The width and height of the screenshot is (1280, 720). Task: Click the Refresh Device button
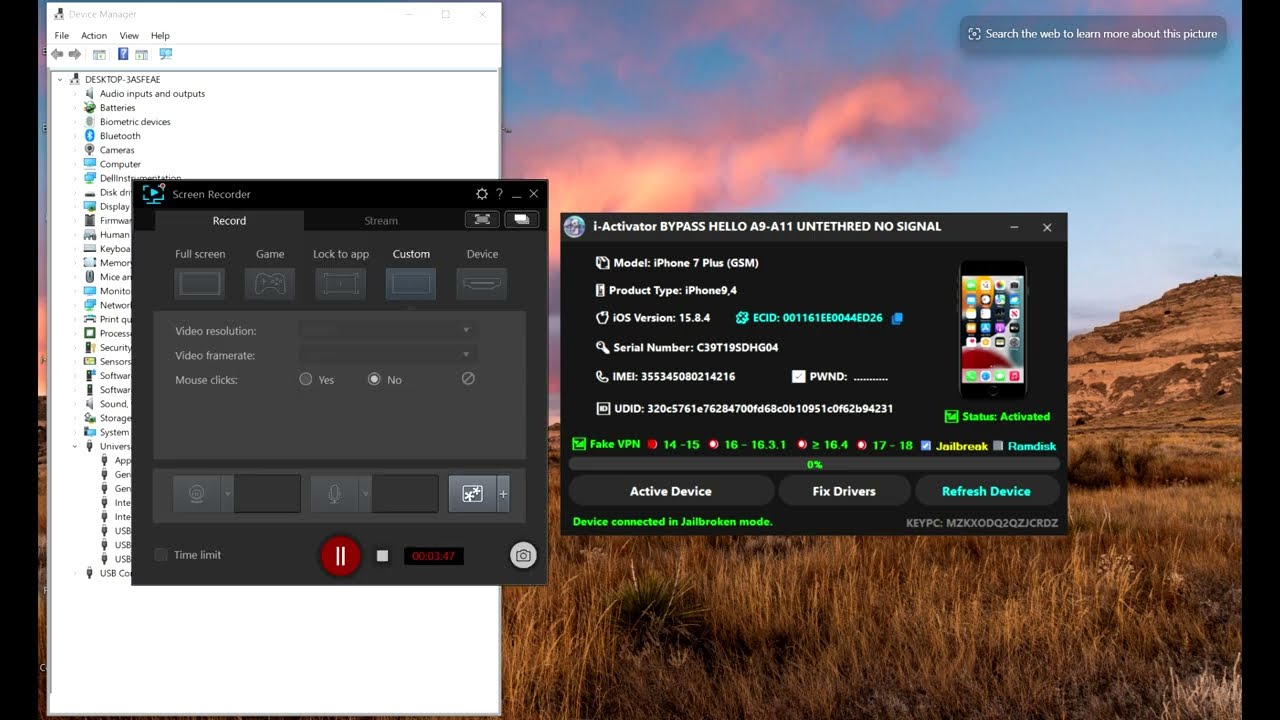986,491
